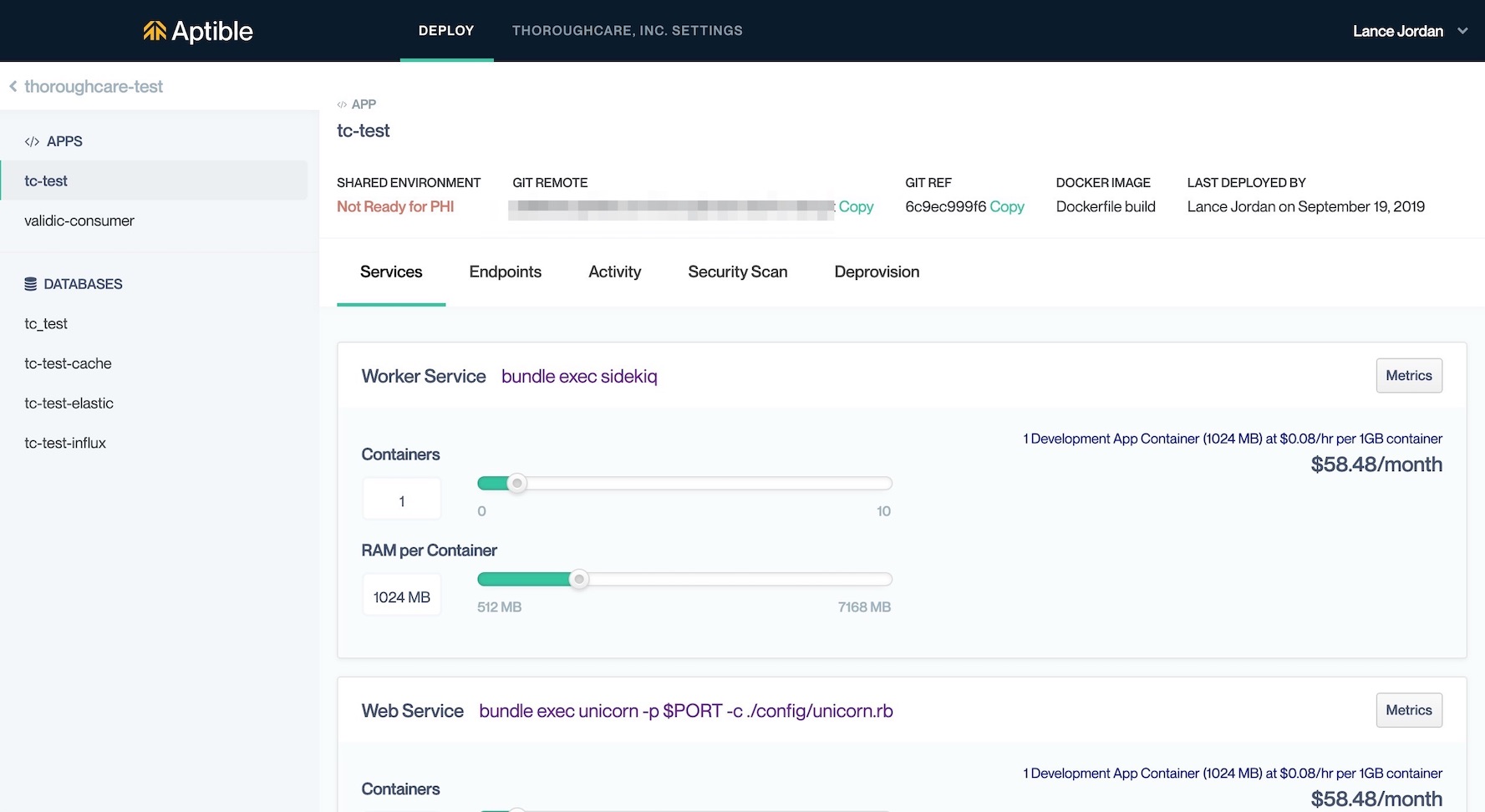1485x812 pixels.
Task: Switch to the Activity tab
Action: point(615,272)
